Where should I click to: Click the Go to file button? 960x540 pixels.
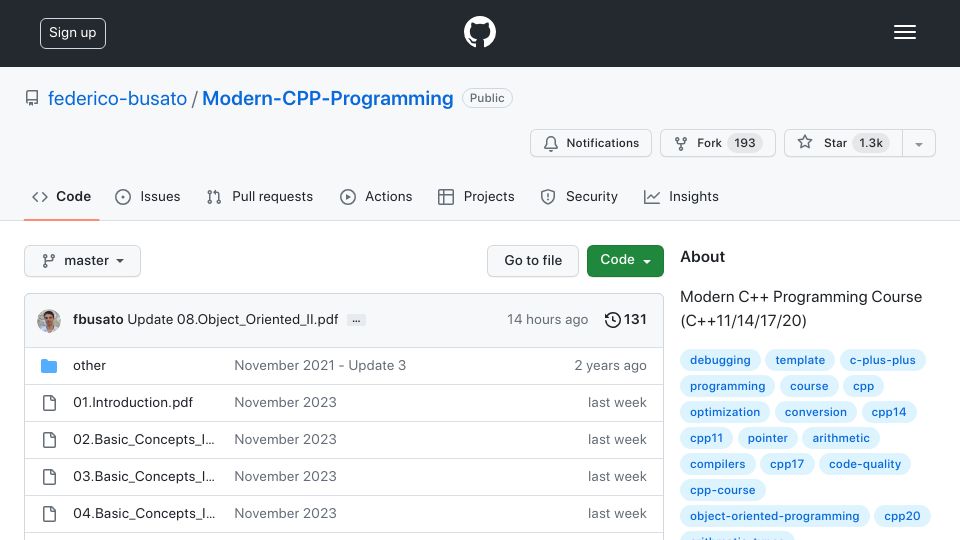533,261
